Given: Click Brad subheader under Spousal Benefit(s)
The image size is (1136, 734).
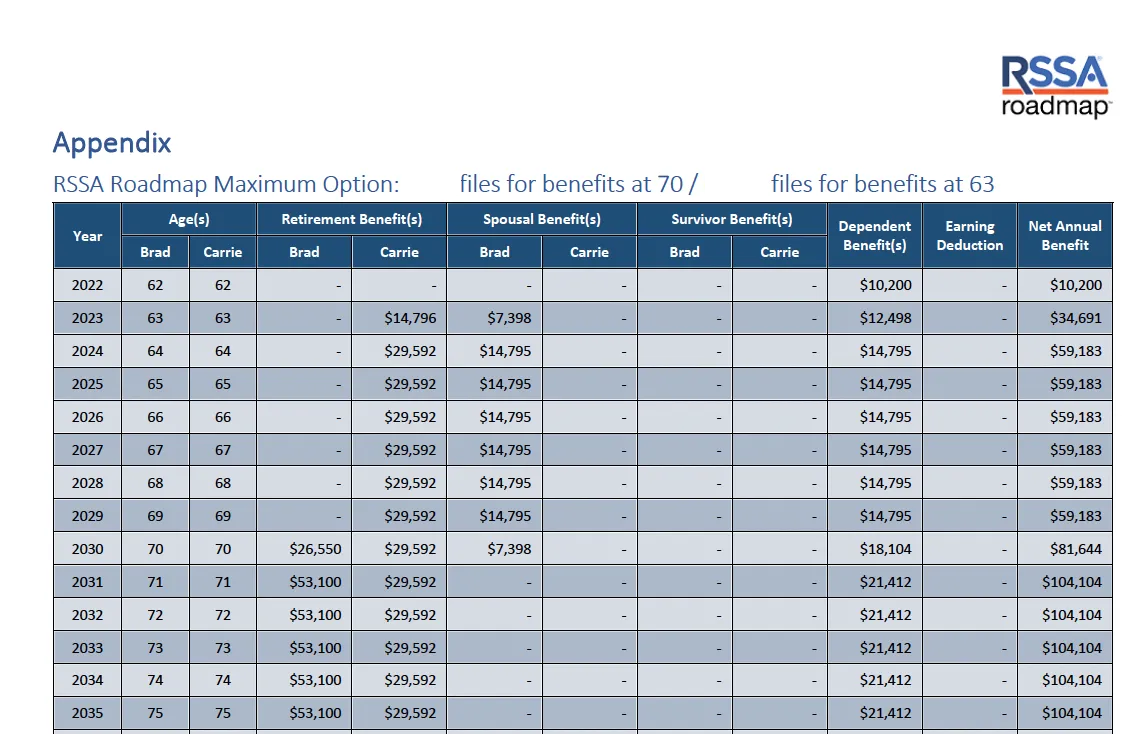Looking at the screenshot, I should coord(494,252).
